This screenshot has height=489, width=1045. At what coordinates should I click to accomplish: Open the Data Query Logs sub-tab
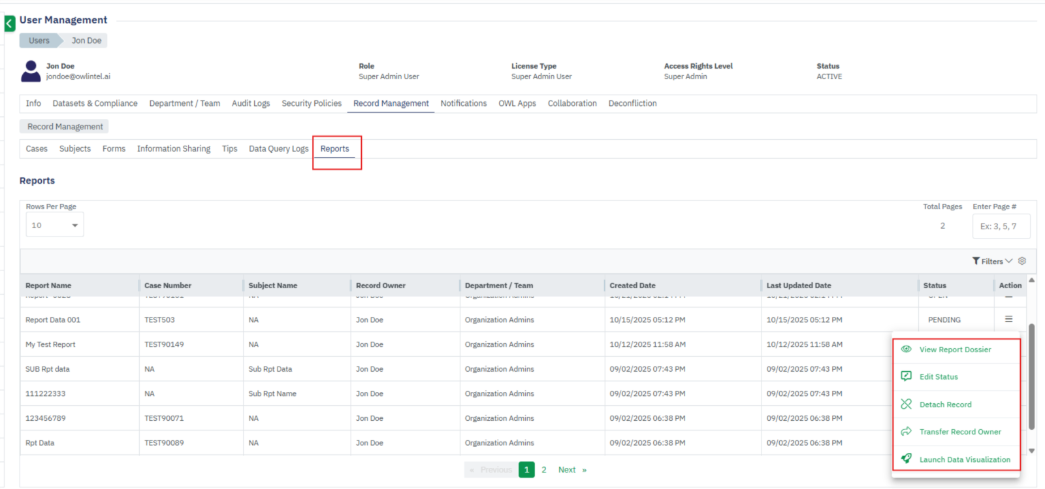click(278, 149)
